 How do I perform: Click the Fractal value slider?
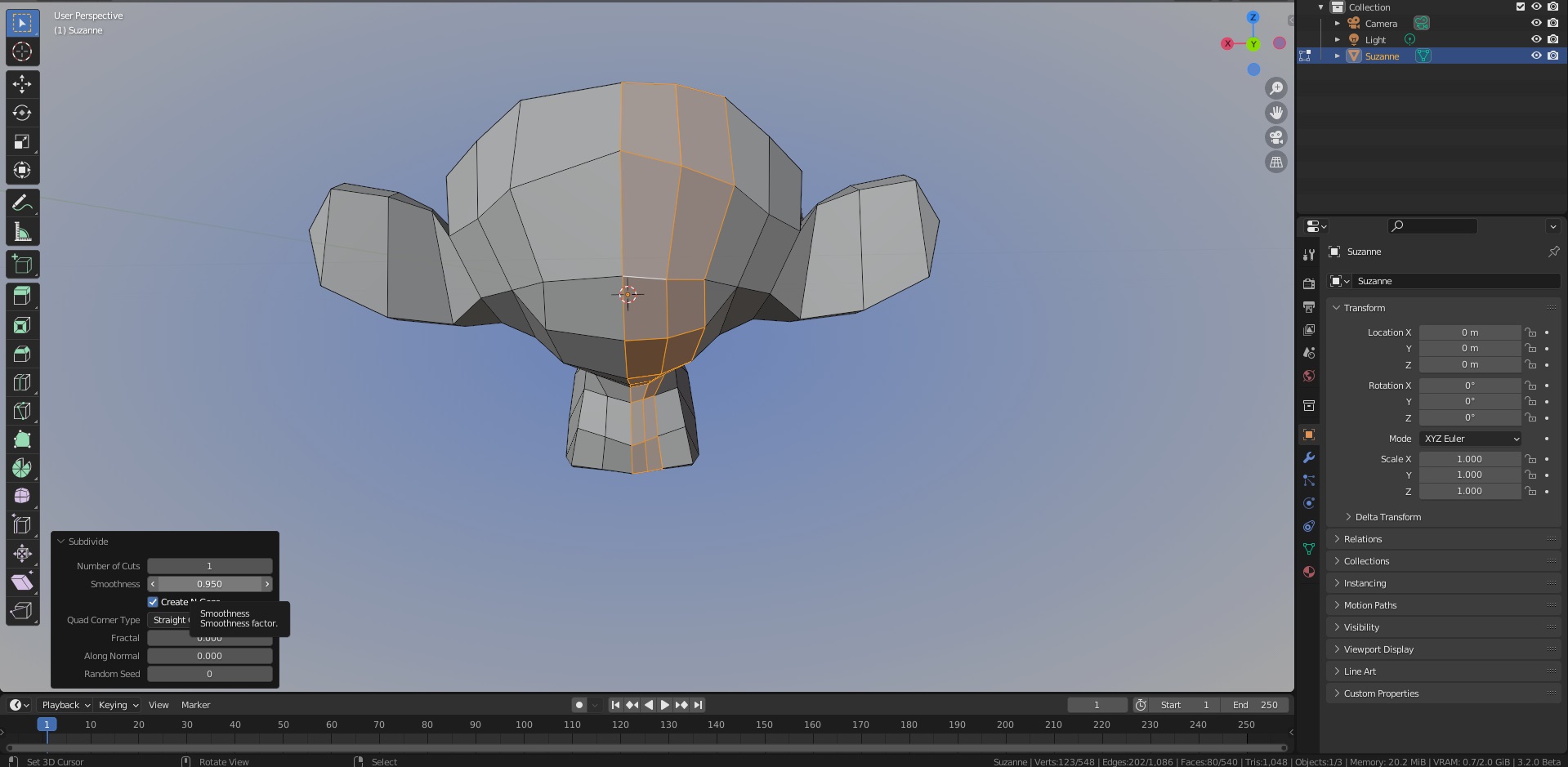pyautogui.click(x=210, y=638)
